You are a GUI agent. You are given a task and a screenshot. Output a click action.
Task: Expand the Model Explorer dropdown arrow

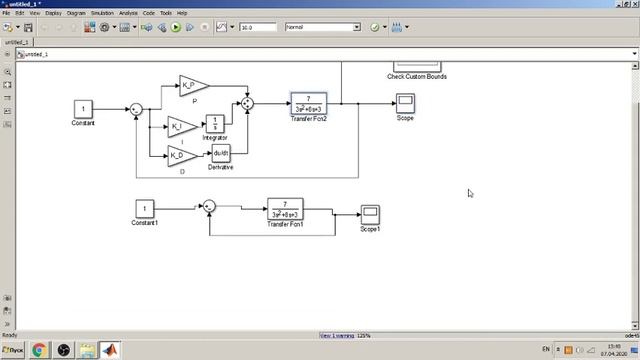(134, 27)
